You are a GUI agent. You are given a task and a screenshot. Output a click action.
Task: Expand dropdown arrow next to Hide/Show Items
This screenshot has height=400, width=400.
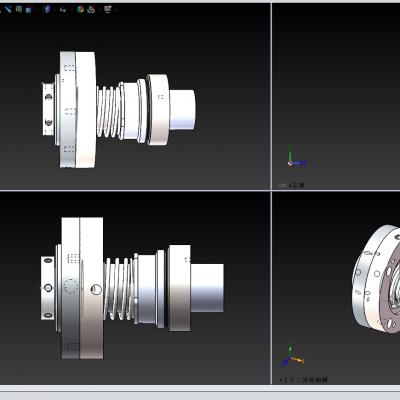click(x=72, y=10)
